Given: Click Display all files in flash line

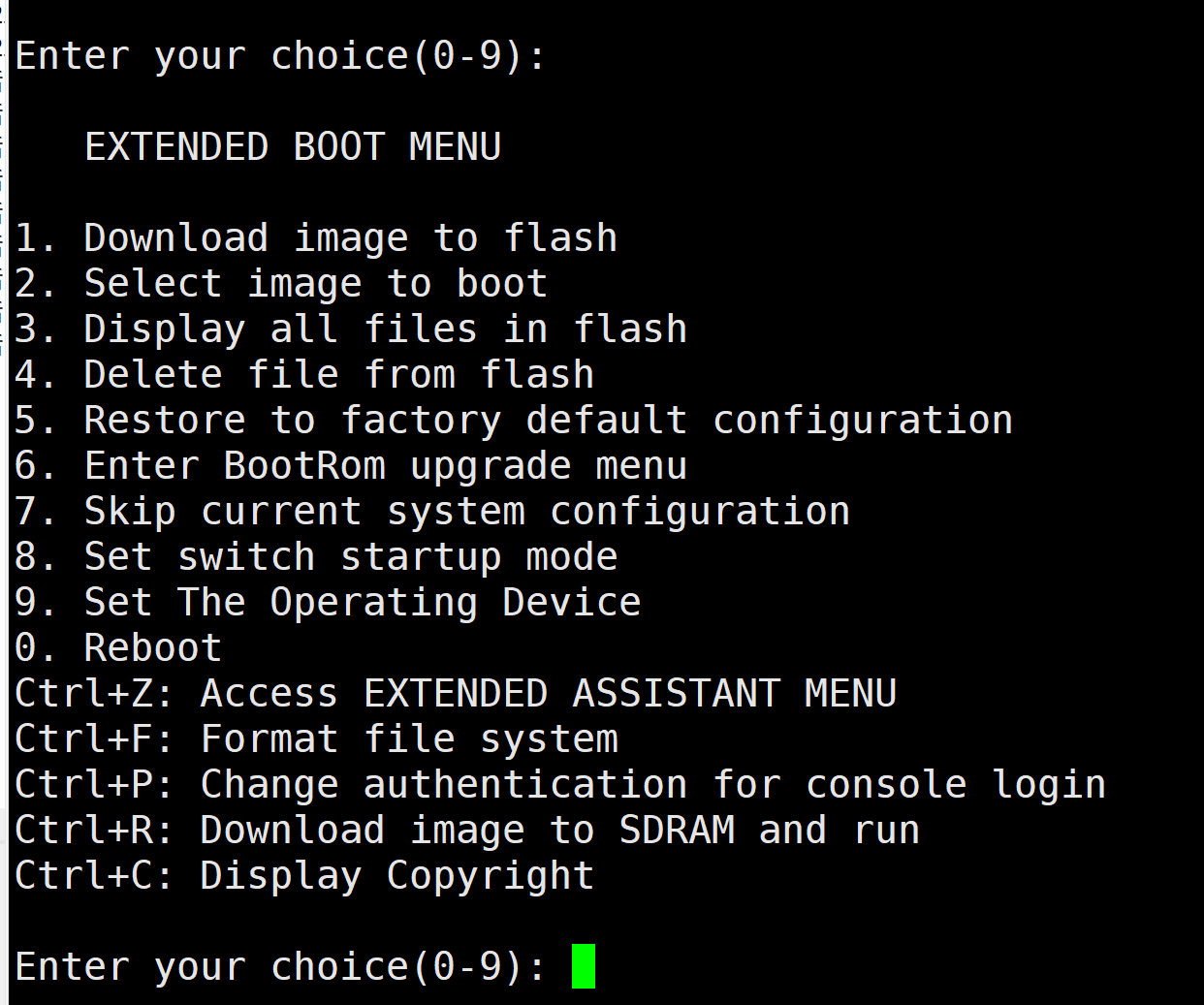Looking at the screenshot, I should point(351,330).
